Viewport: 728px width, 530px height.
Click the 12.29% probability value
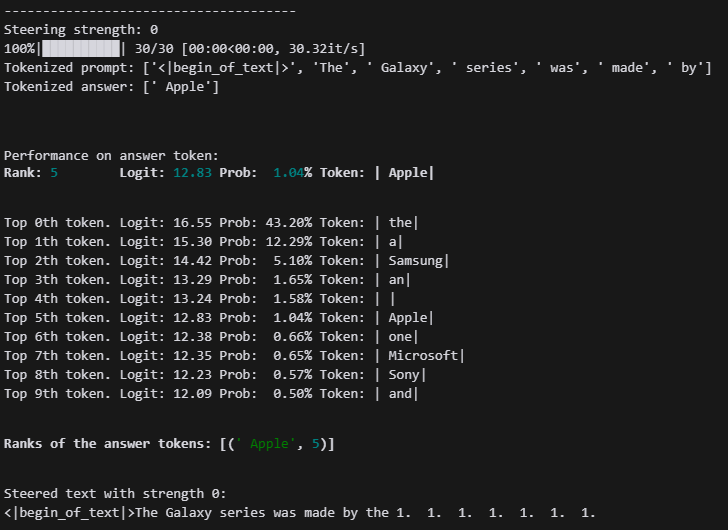click(288, 242)
